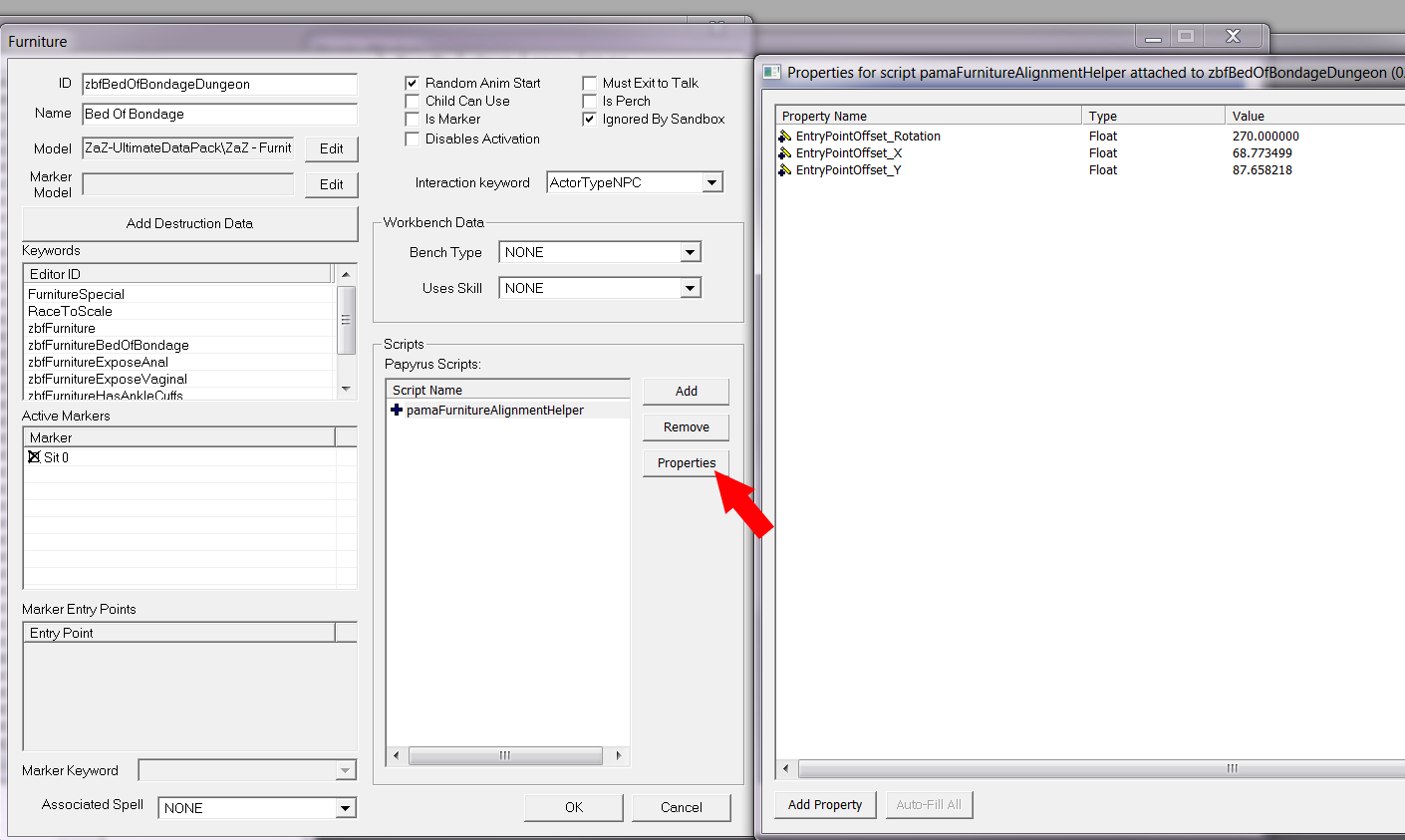Disable Random Anim Start
The width and height of the screenshot is (1405, 840).
(413, 83)
